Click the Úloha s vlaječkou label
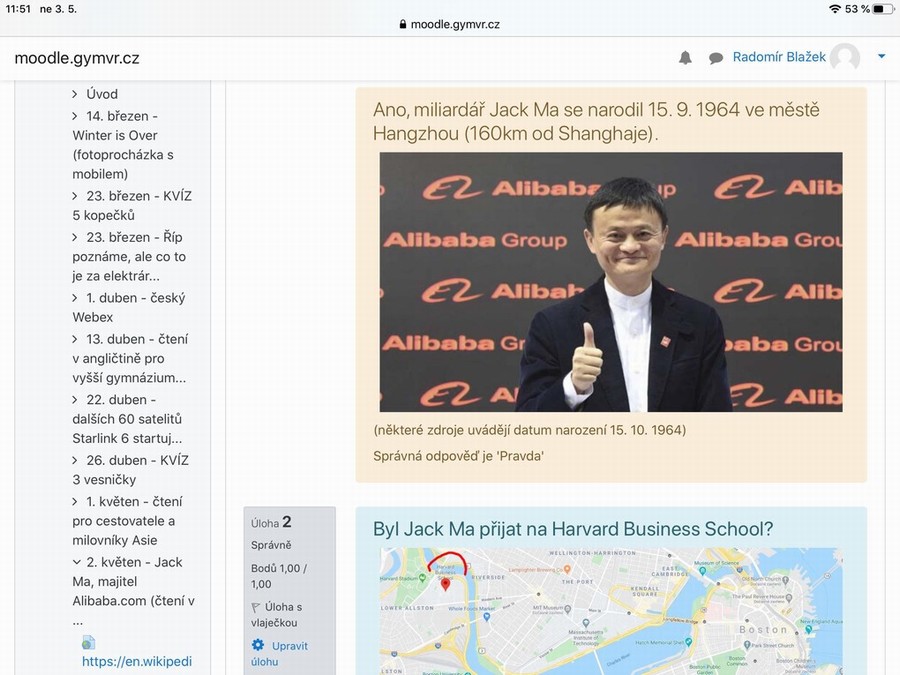 277,614
